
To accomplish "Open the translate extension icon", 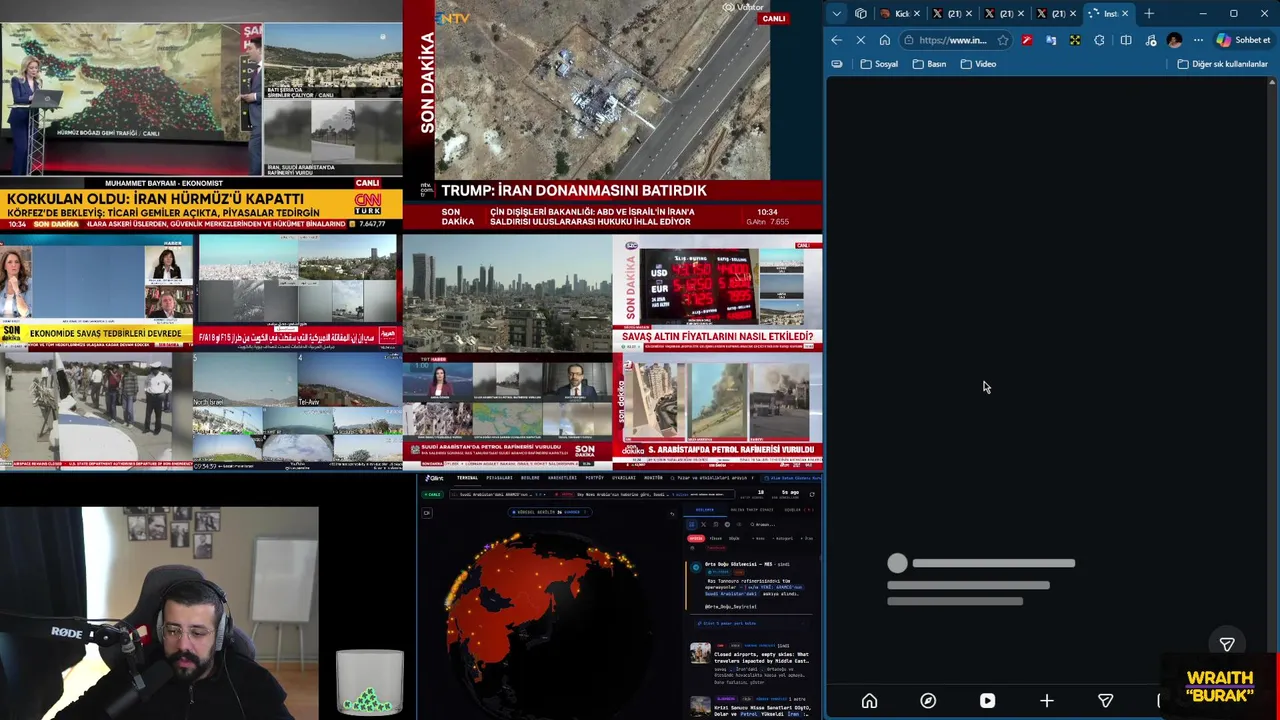I will [x=1051, y=40].
